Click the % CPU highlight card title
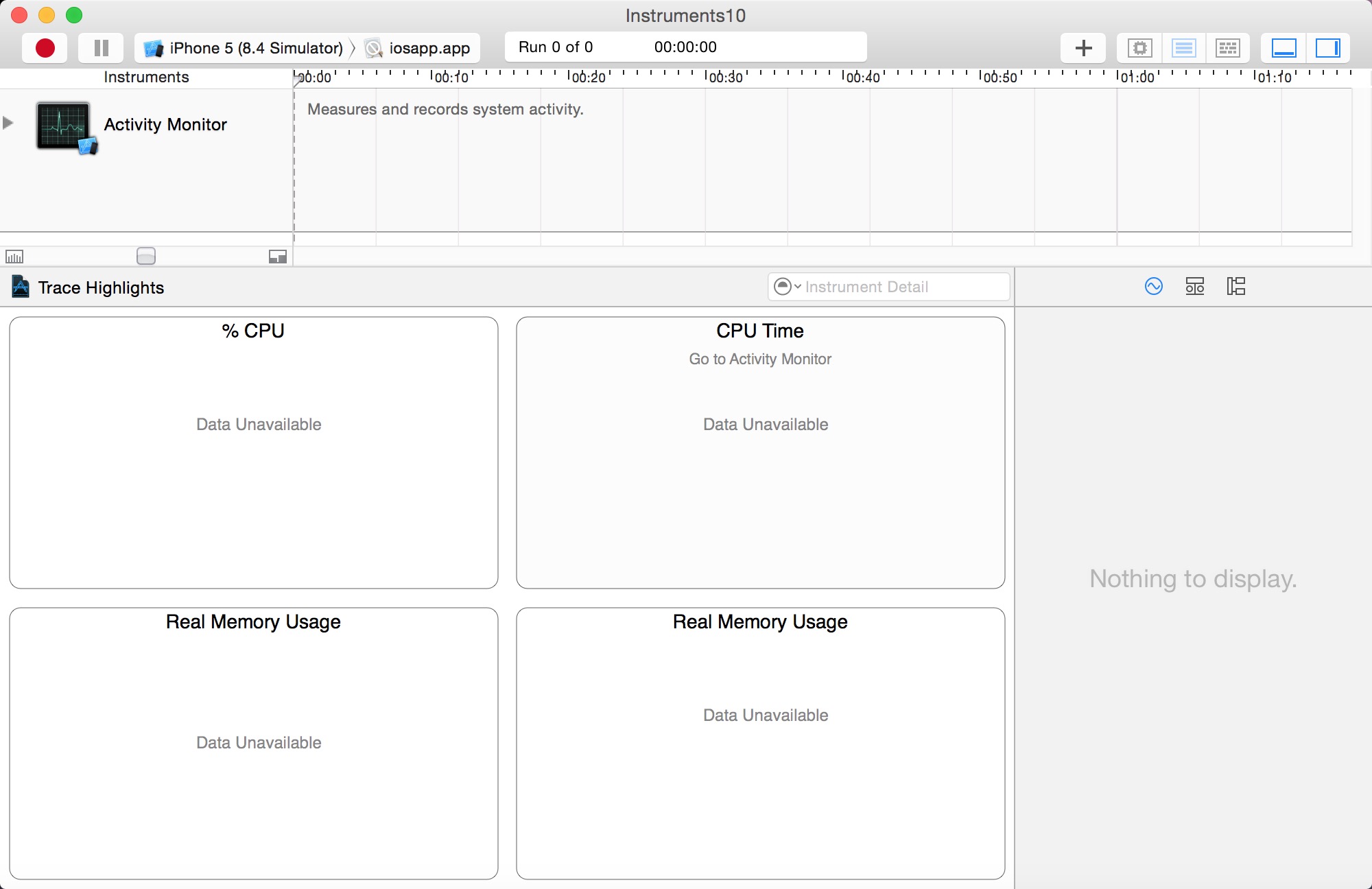This screenshot has width=1372, height=889. click(253, 331)
